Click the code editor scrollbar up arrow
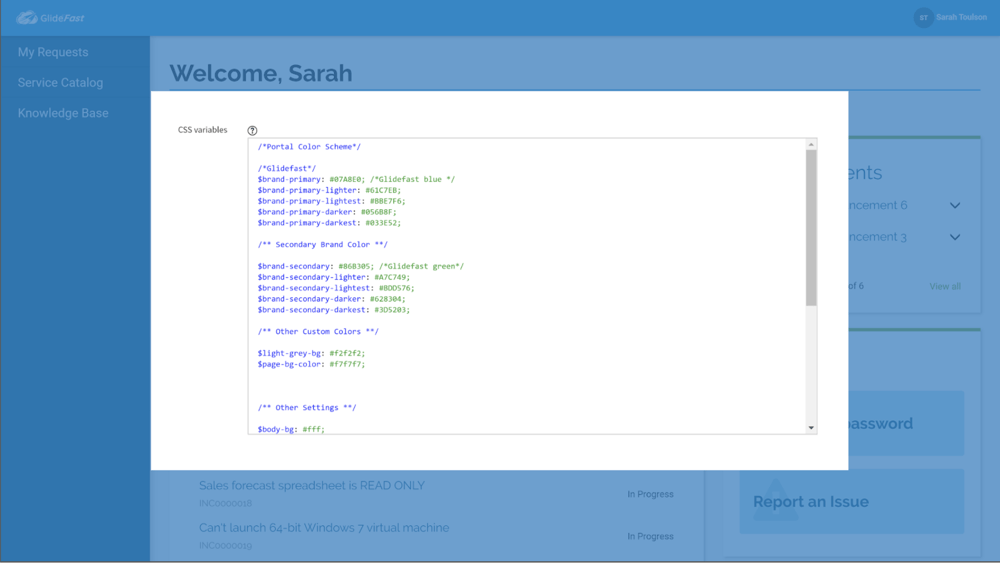This screenshot has height=563, width=1000. 811,145
